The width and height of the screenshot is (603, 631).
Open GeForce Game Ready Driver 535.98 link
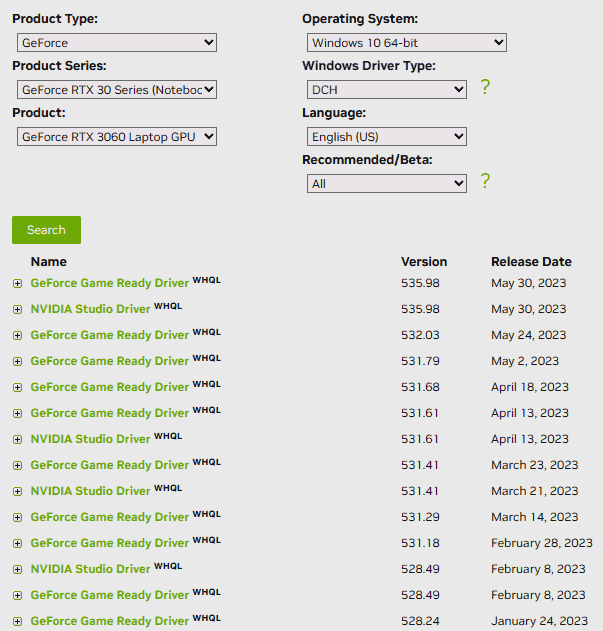[x=109, y=283]
